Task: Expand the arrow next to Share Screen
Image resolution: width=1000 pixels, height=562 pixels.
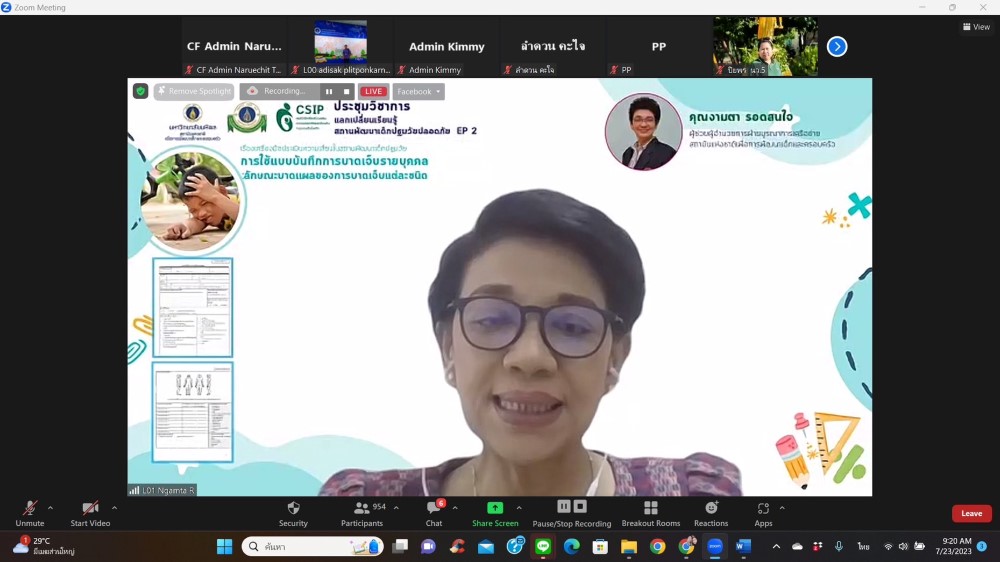Action: 518,508
